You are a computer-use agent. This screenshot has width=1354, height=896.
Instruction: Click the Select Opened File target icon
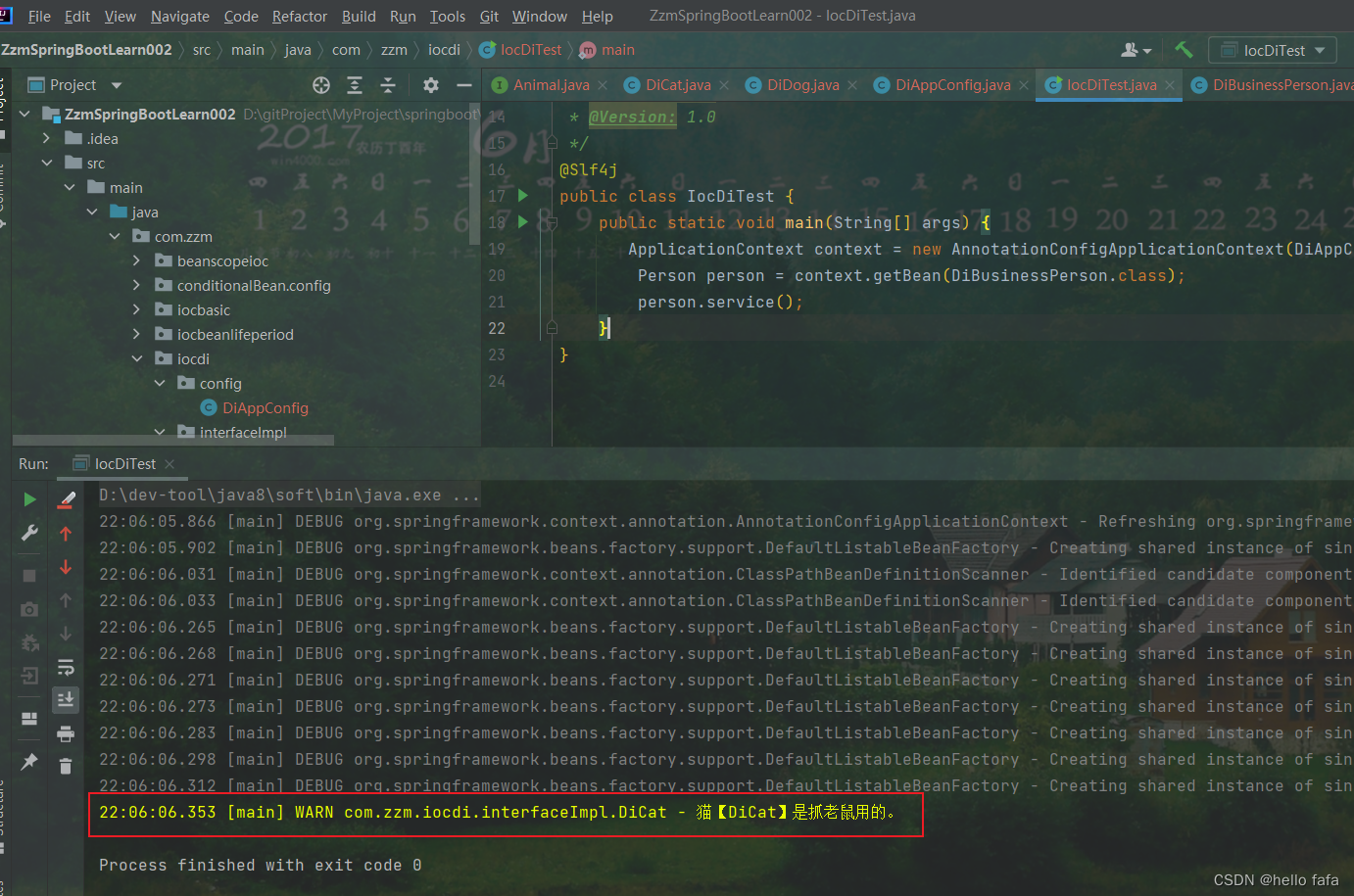(x=321, y=85)
